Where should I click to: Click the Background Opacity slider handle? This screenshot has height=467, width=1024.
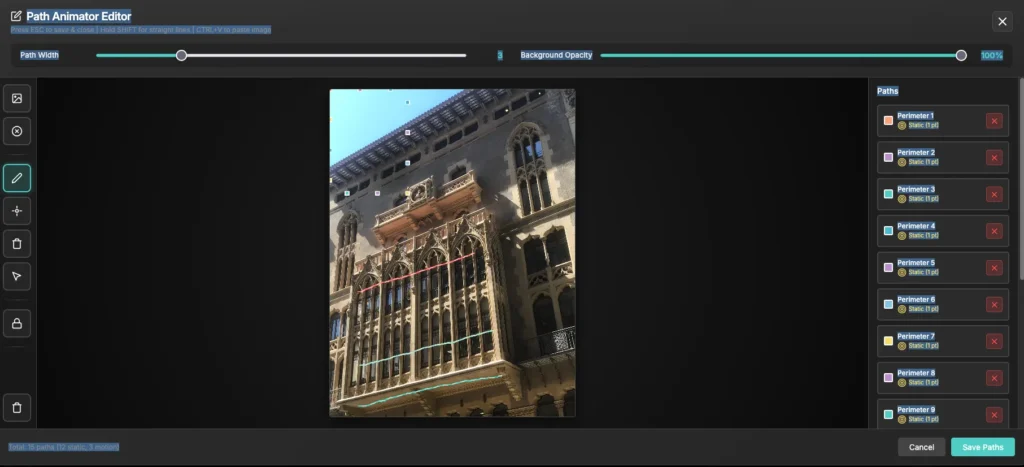tap(961, 55)
